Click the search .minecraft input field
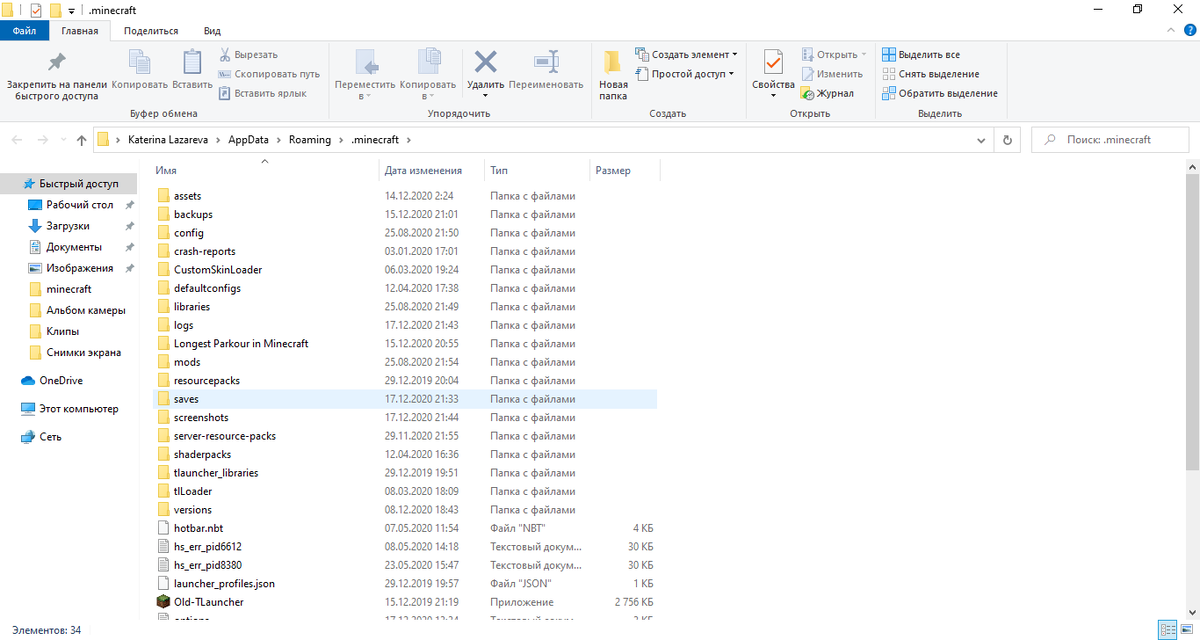Viewport: 1200px width, 640px height. coord(1110,140)
